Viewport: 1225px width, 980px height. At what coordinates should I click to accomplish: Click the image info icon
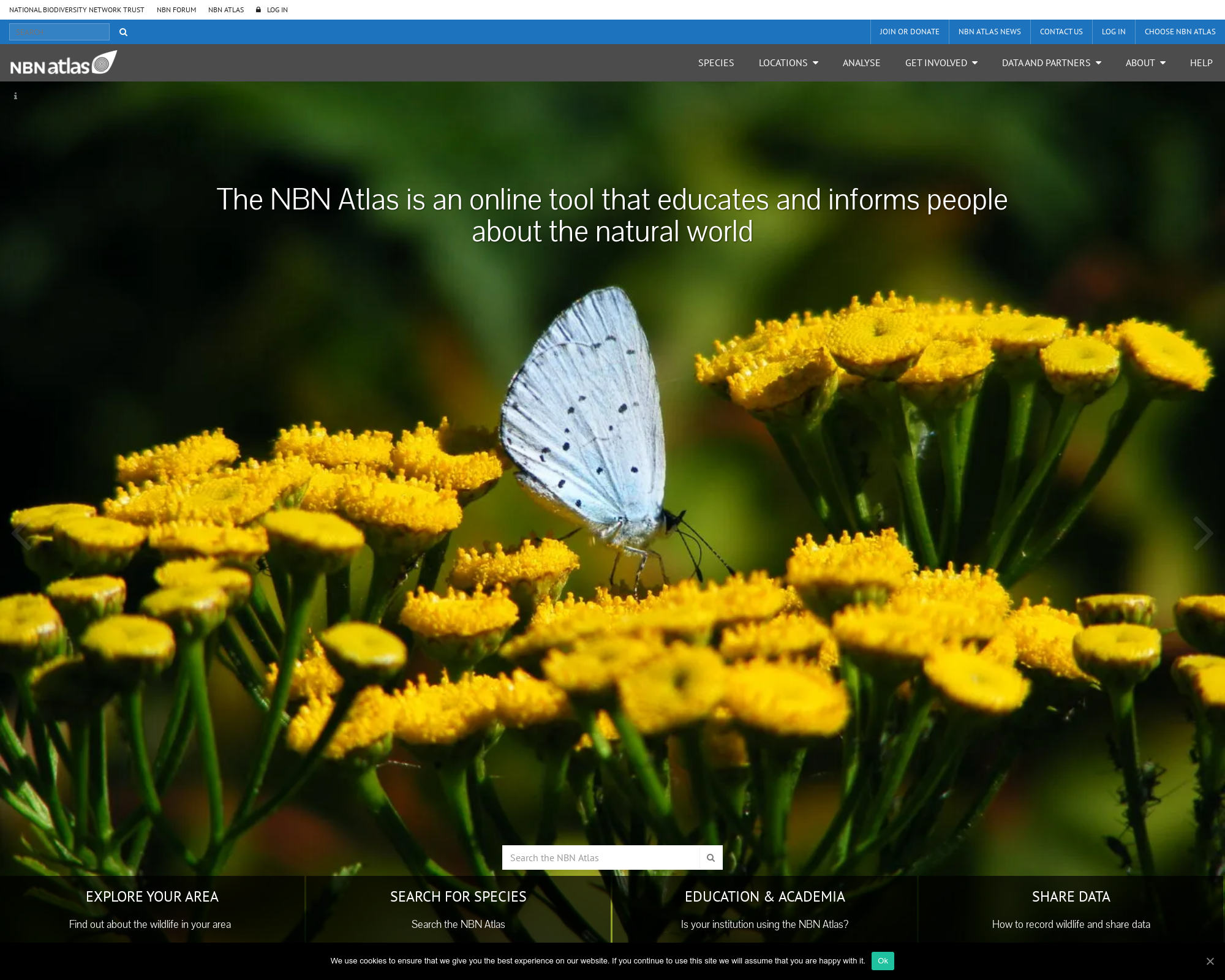[15, 96]
